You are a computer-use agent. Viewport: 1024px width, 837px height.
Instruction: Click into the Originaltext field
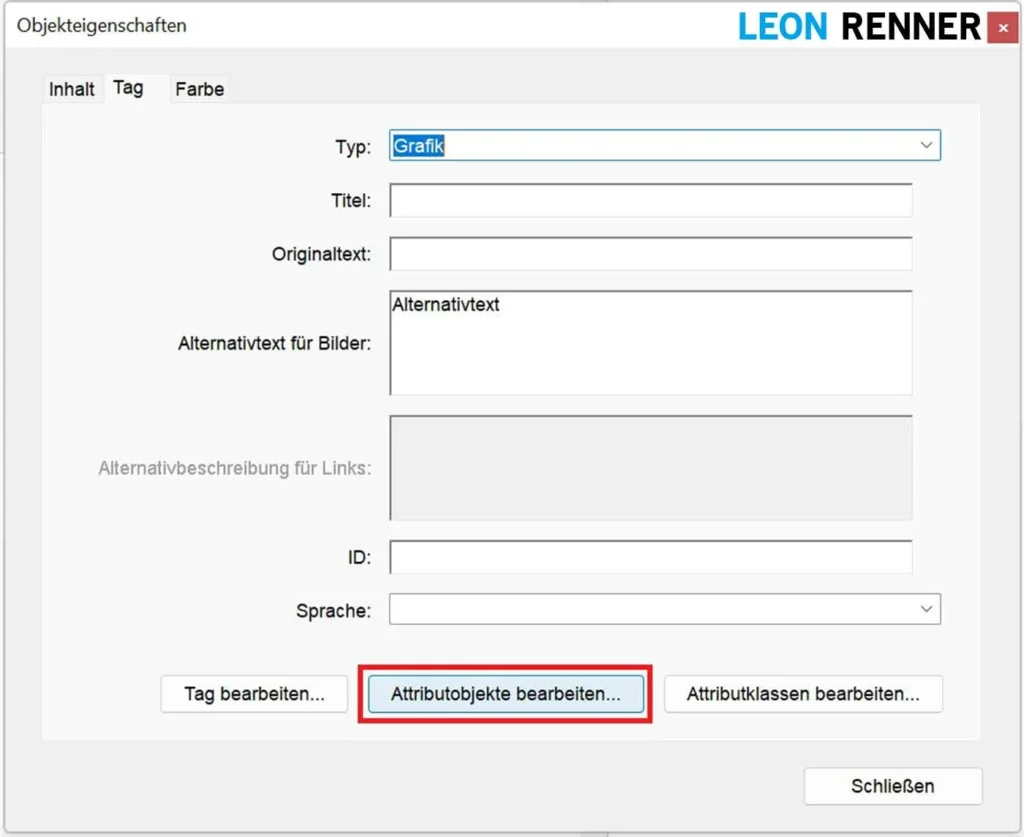650,254
